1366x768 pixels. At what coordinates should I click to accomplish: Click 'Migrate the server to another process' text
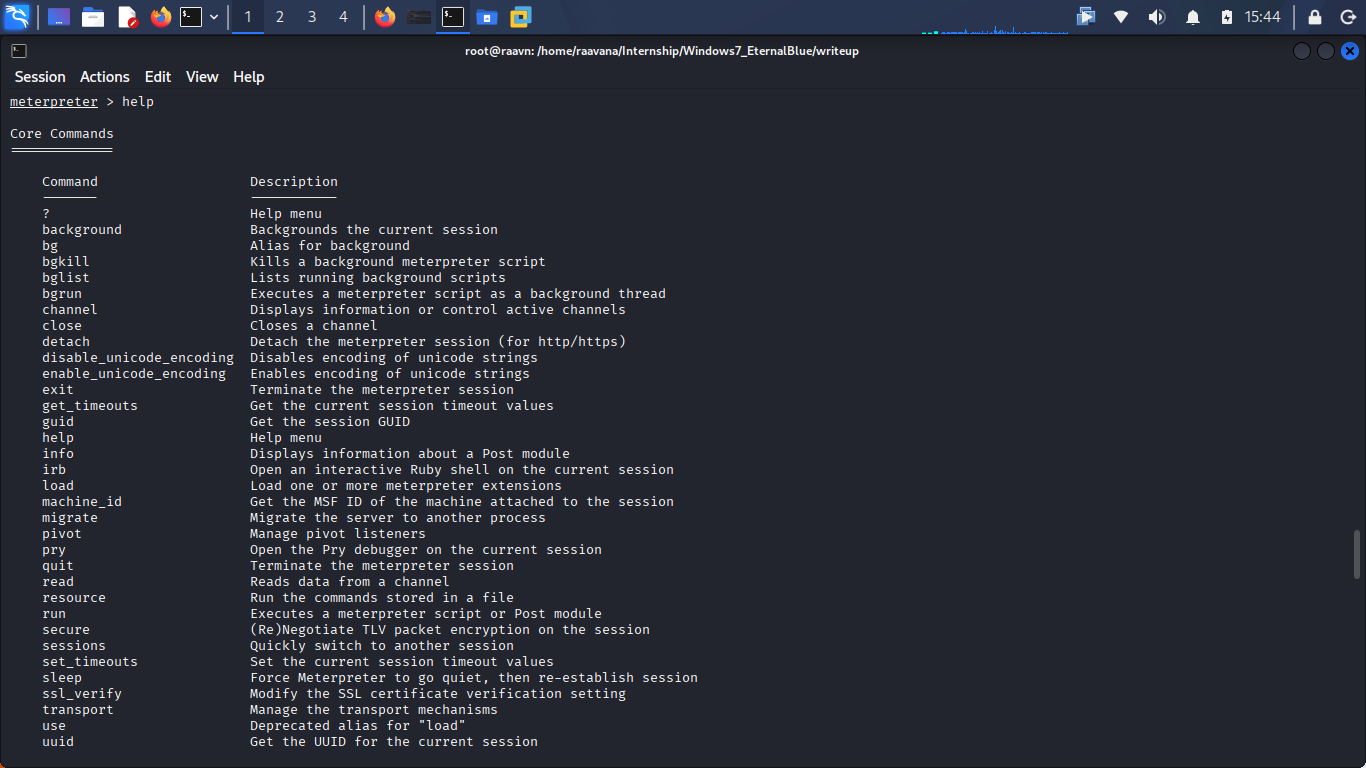point(398,518)
